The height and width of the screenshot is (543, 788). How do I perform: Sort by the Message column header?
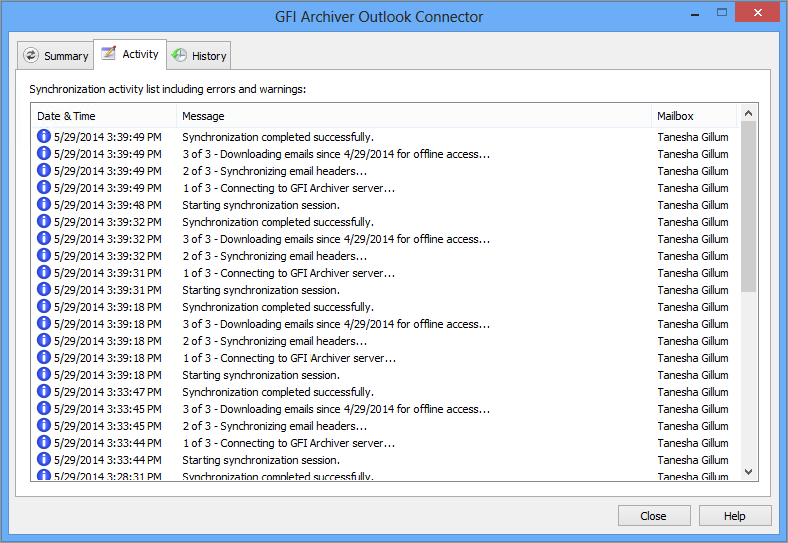[414, 116]
